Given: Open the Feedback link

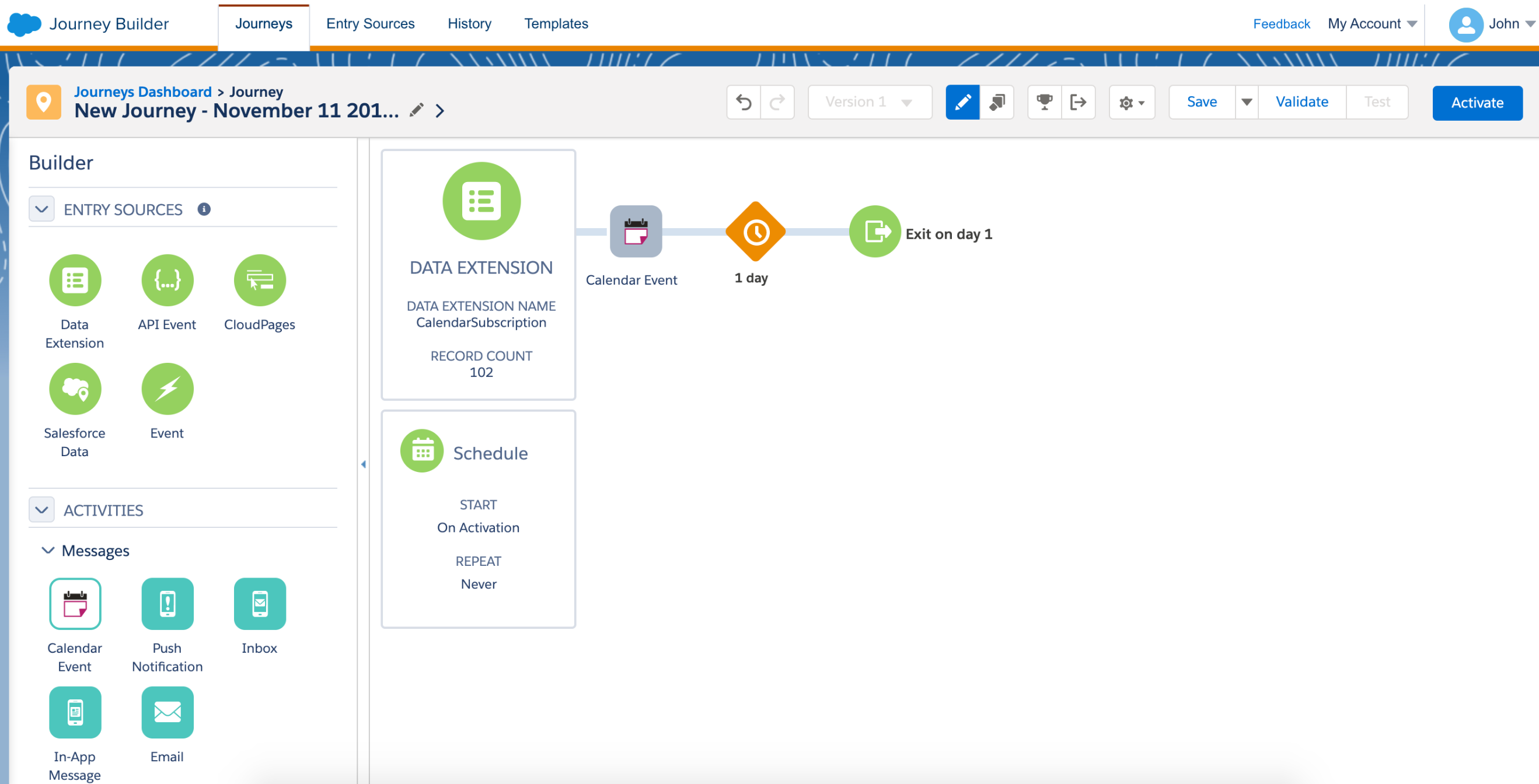Looking at the screenshot, I should pyautogui.click(x=1281, y=24).
